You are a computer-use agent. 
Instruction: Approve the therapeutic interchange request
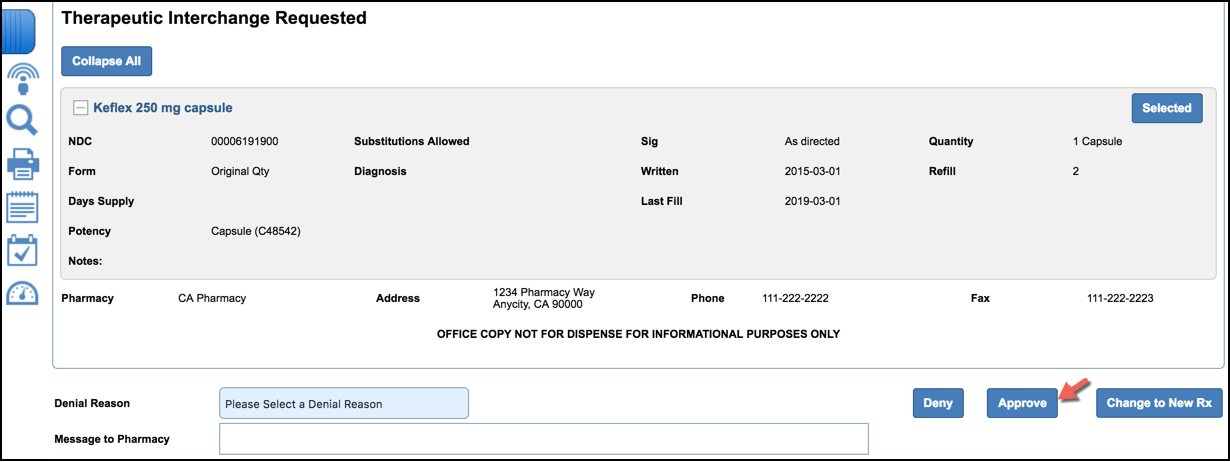[x=1022, y=403]
